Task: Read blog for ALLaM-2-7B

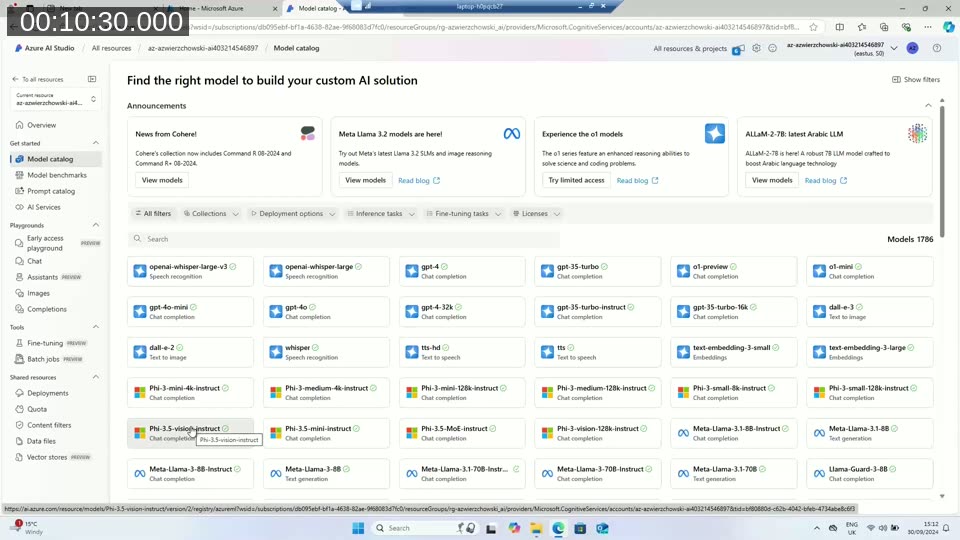Action: pyautogui.click(x=825, y=181)
